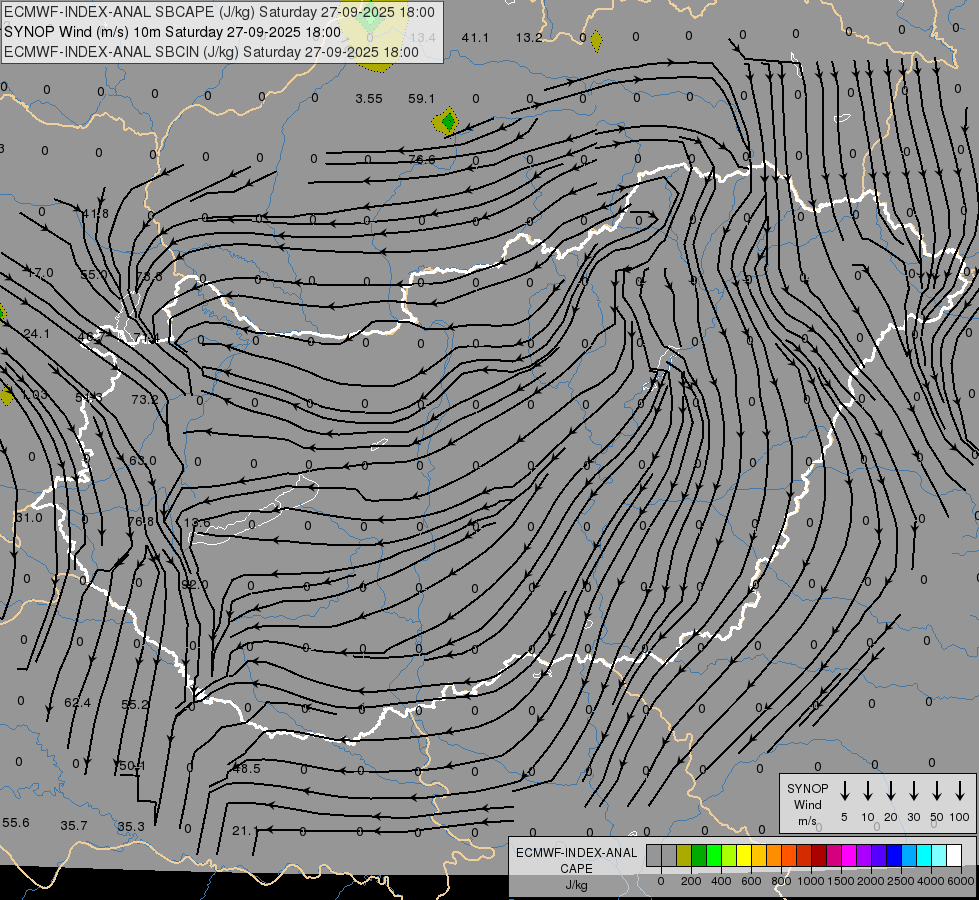
Task: Click the 76.8 value on the map
Action: 140,522
